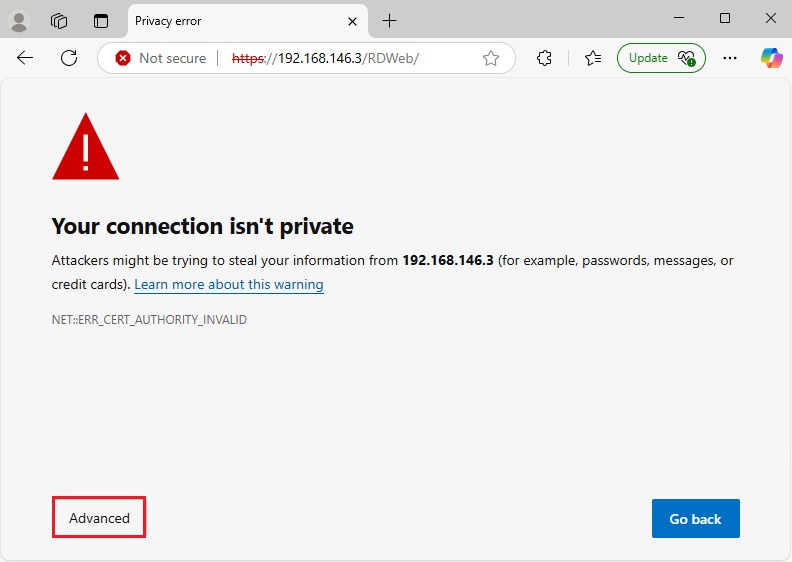Open the user profile icon
This screenshot has width=792, height=562.
[x=19, y=20]
